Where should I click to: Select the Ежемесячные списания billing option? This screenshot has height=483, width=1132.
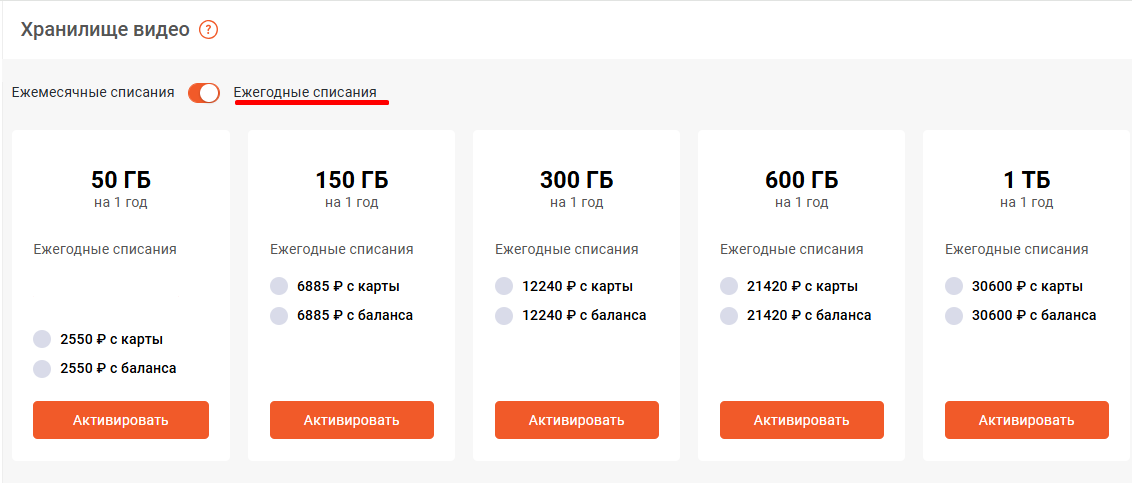pos(93,93)
